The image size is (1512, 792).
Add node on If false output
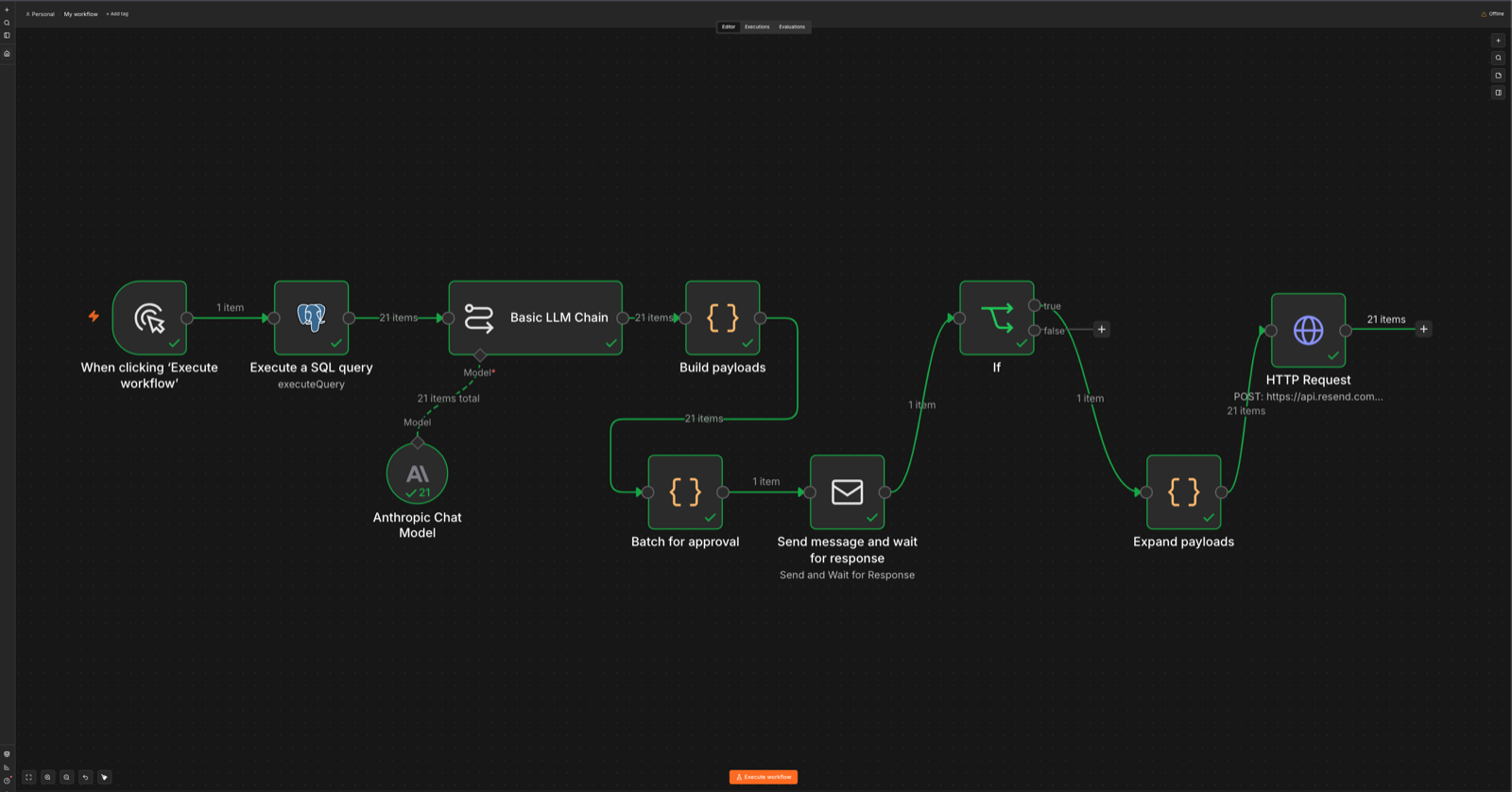(x=1101, y=330)
